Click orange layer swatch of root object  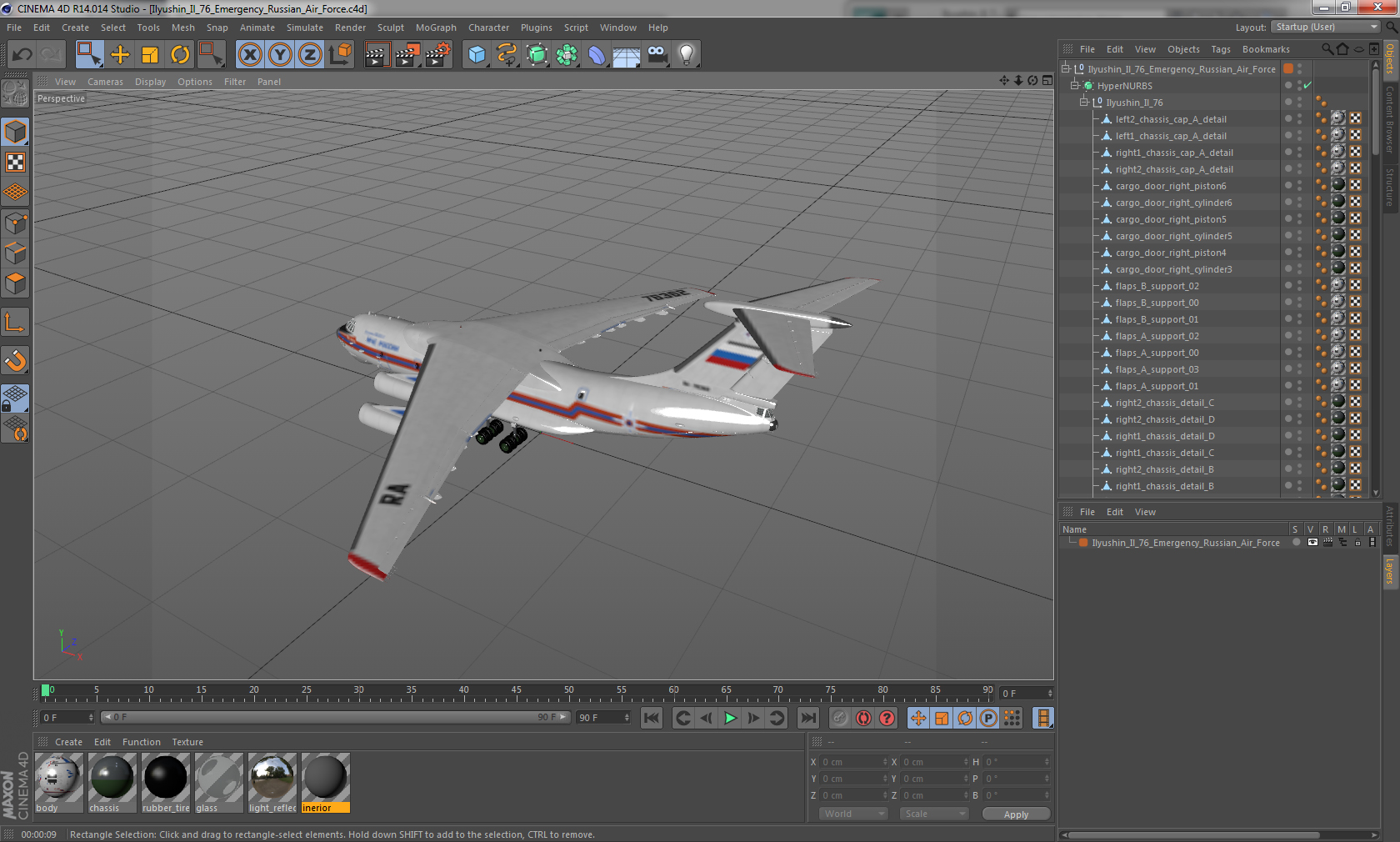(x=1288, y=69)
